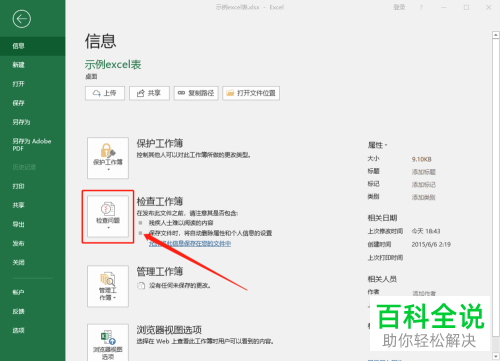Viewport: 500px width, 361px height.
Task: Click the 检查工作簿 heading
Action: 160,201
